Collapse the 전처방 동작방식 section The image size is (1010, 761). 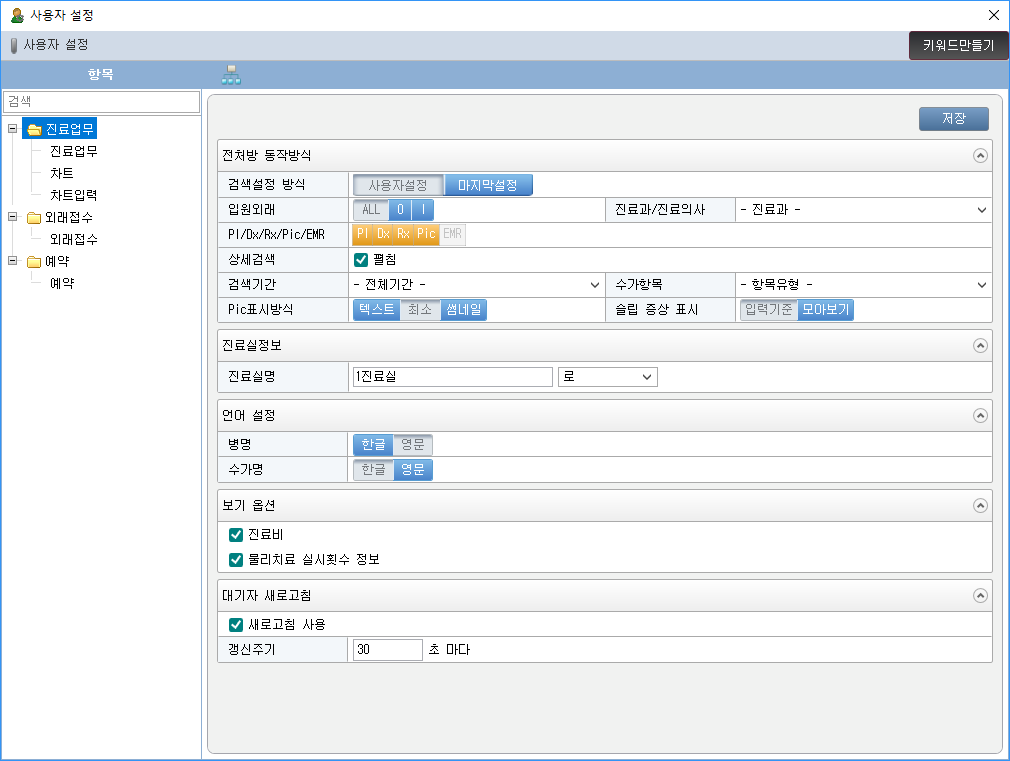(980, 156)
